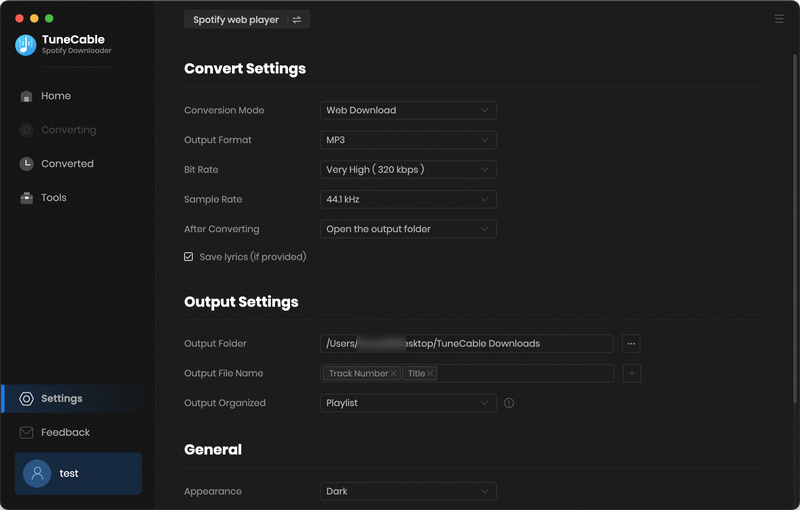Click the Tools toolbox icon
The height and width of the screenshot is (510, 800).
[x=27, y=198]
